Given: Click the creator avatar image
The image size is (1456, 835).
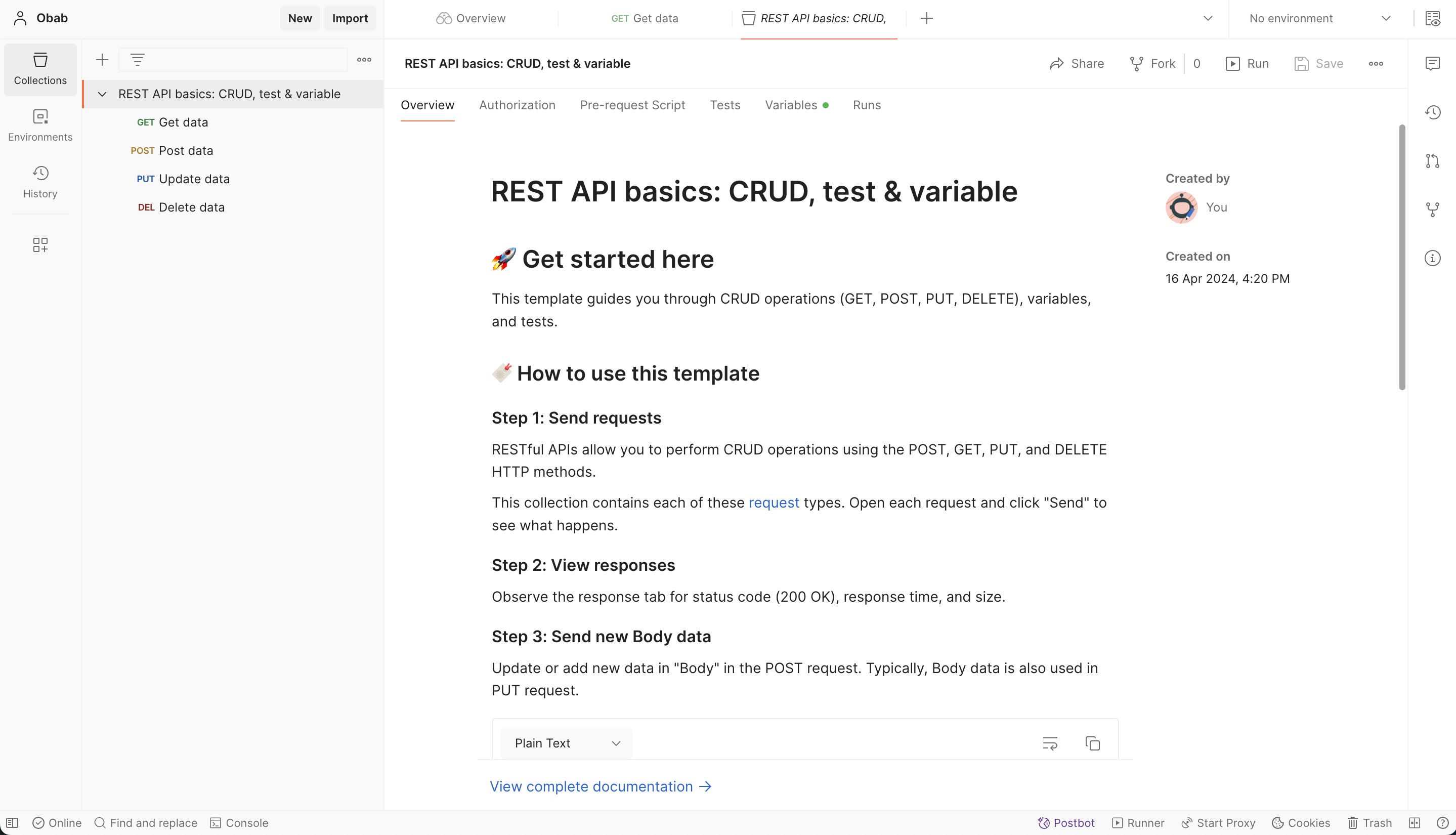Looking at the screenshot, I should click(1181, 207).
